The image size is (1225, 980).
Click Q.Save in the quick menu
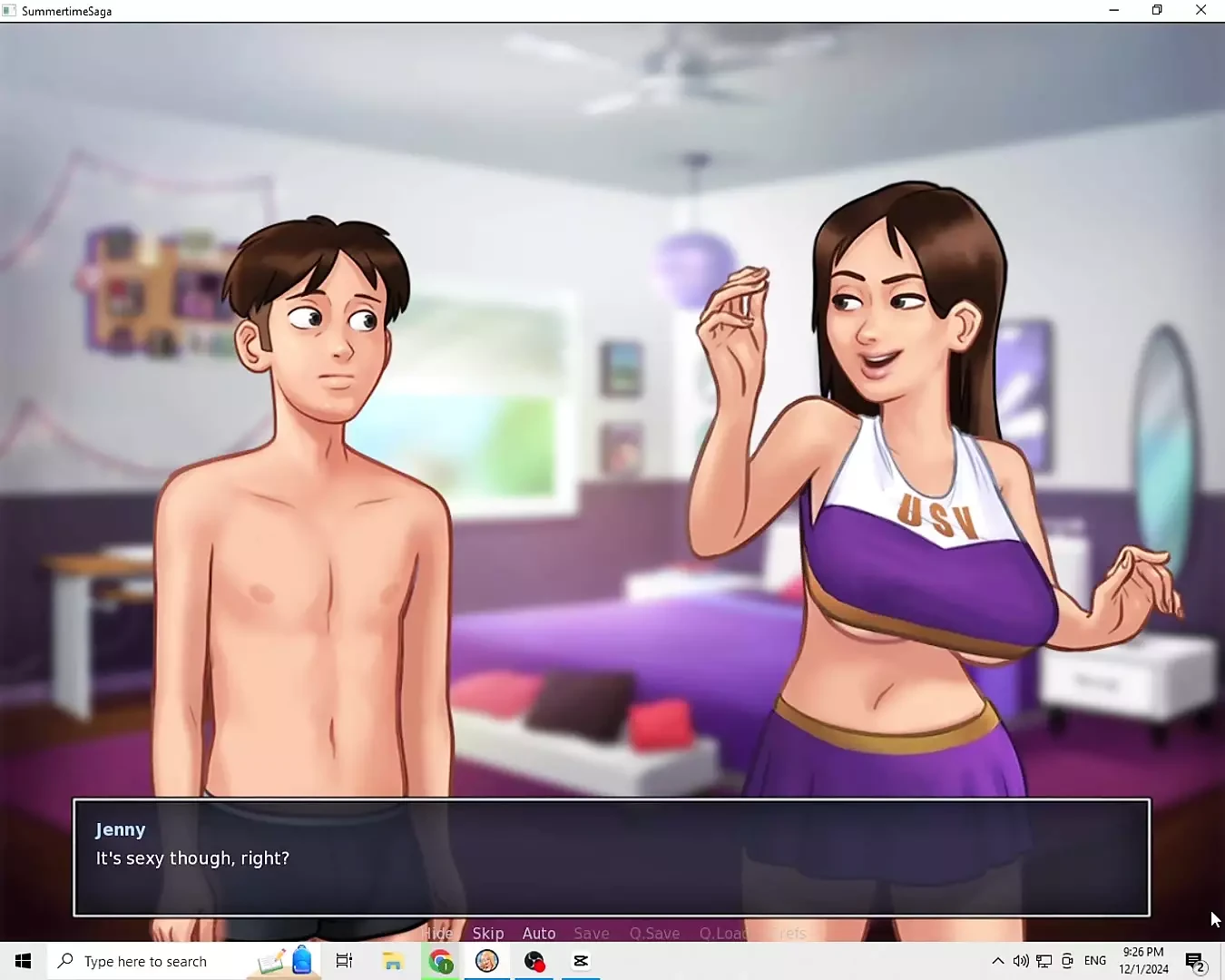[654, 933]
